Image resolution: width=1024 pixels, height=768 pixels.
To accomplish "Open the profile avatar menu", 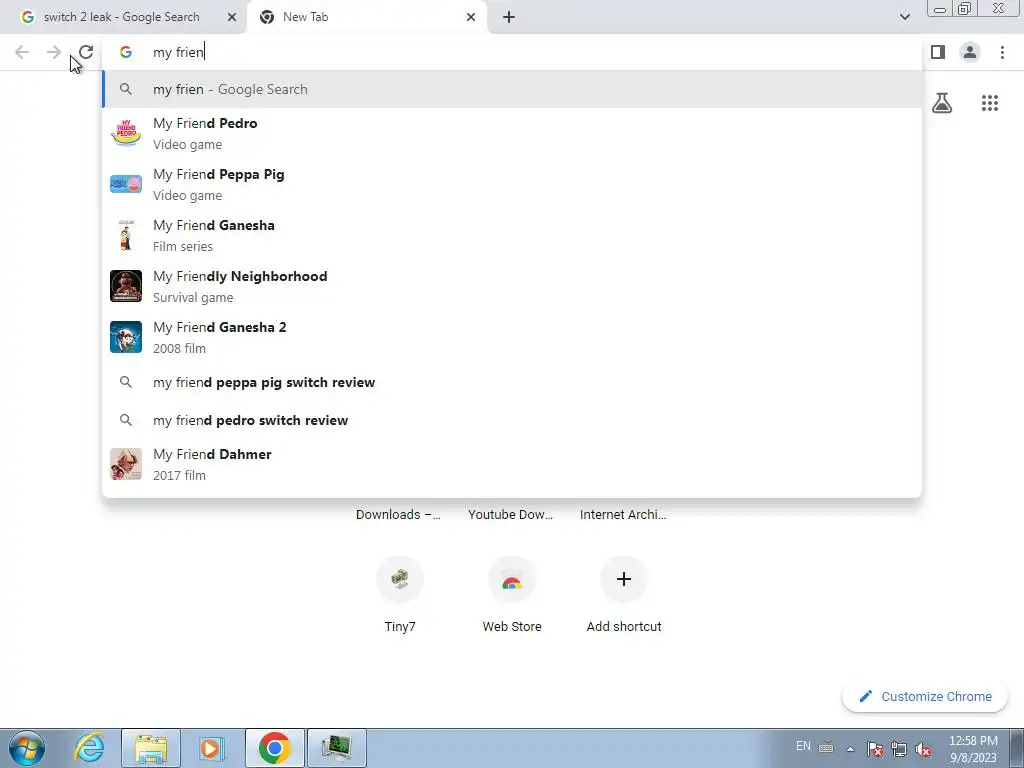I will click(970, 52).
